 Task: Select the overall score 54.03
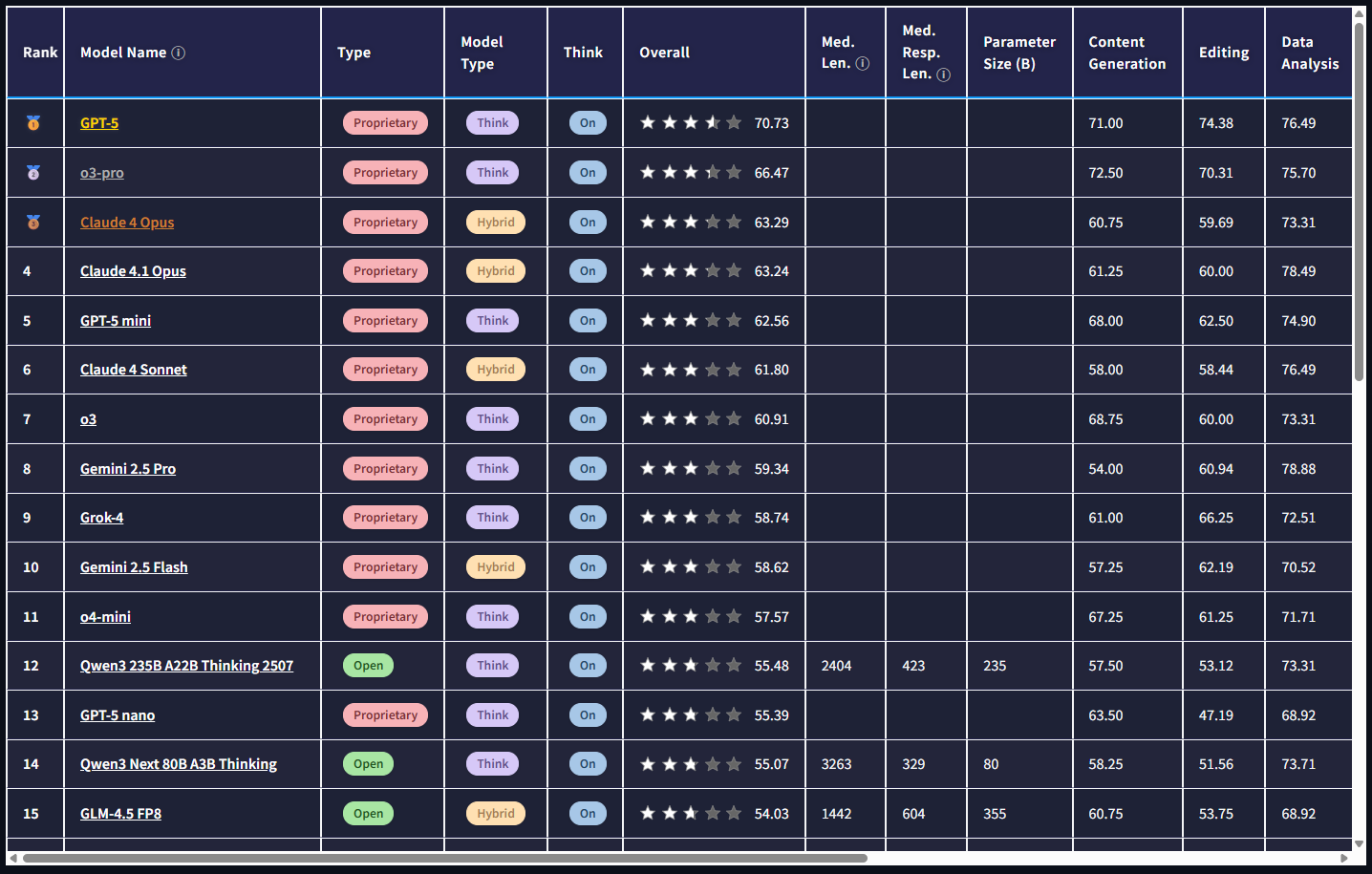pos(772,814)
